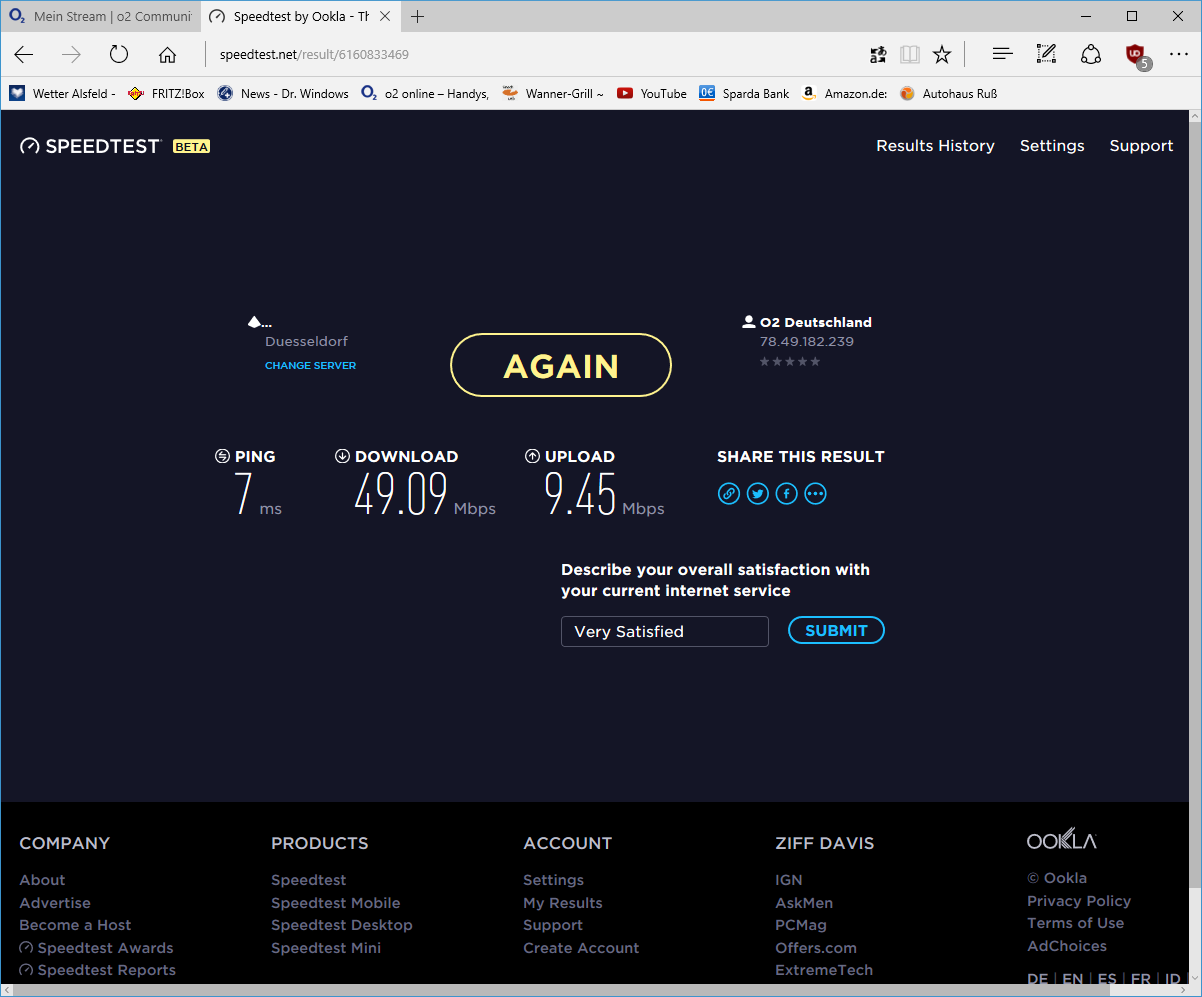Open the Advertise footer link
The width and height of the screenshot is (1202, 997).
tap(55, 903)
